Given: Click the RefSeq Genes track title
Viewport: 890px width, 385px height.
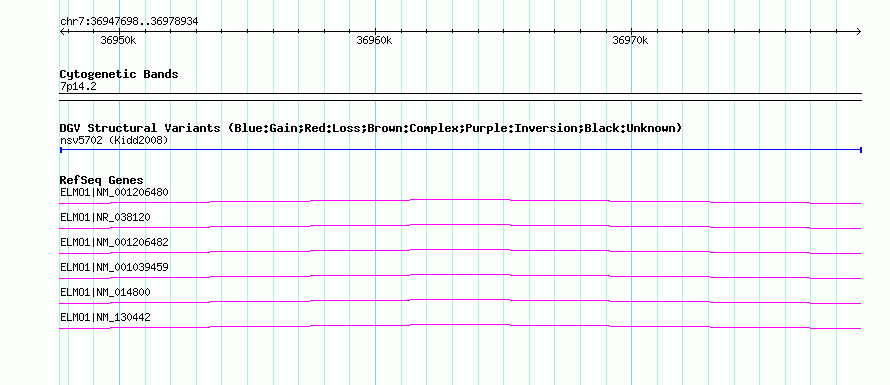Looking at the screenshot, I should (x=102, y=180).
